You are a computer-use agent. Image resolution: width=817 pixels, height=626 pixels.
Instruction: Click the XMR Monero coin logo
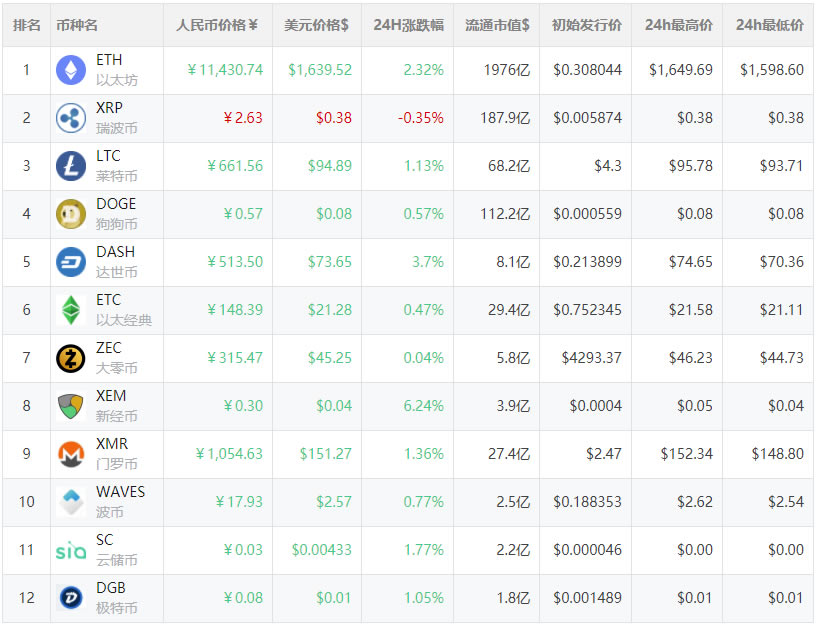pos(71,454)
